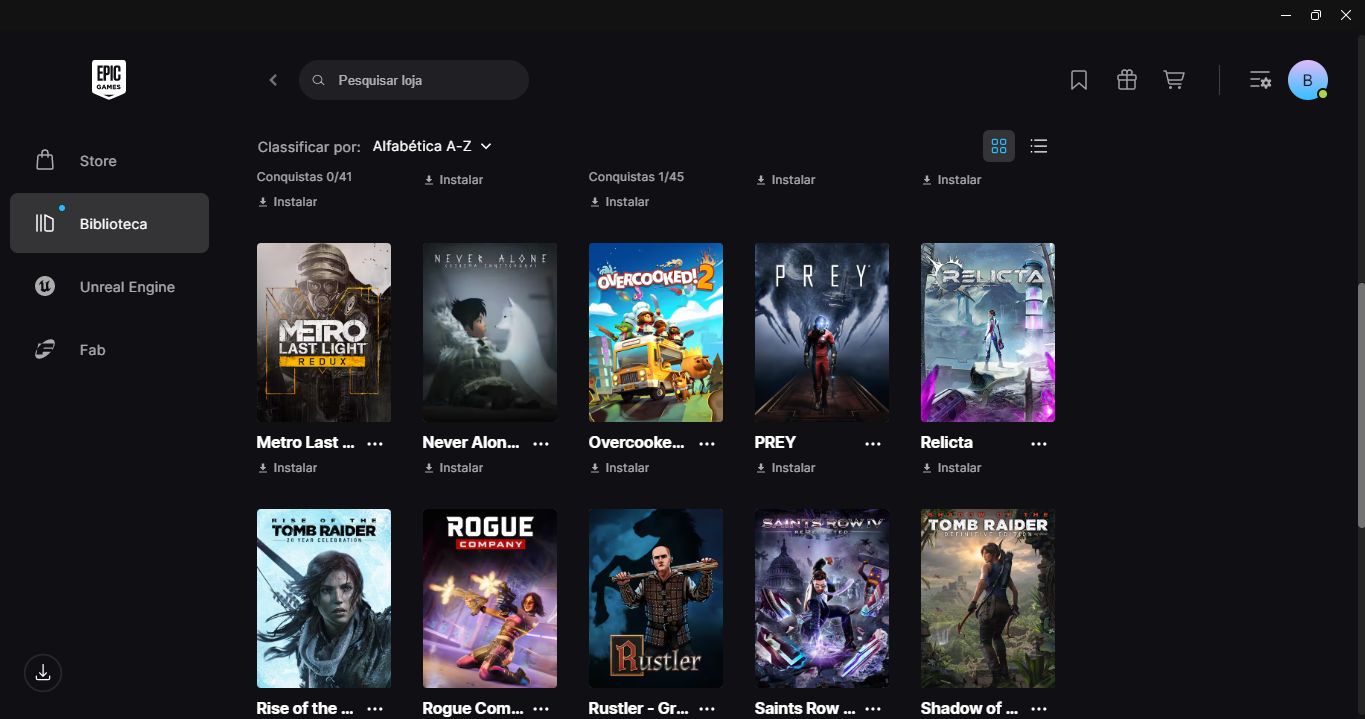Open the profile avatar B

pyautogui.click(x=1308, y=80)
